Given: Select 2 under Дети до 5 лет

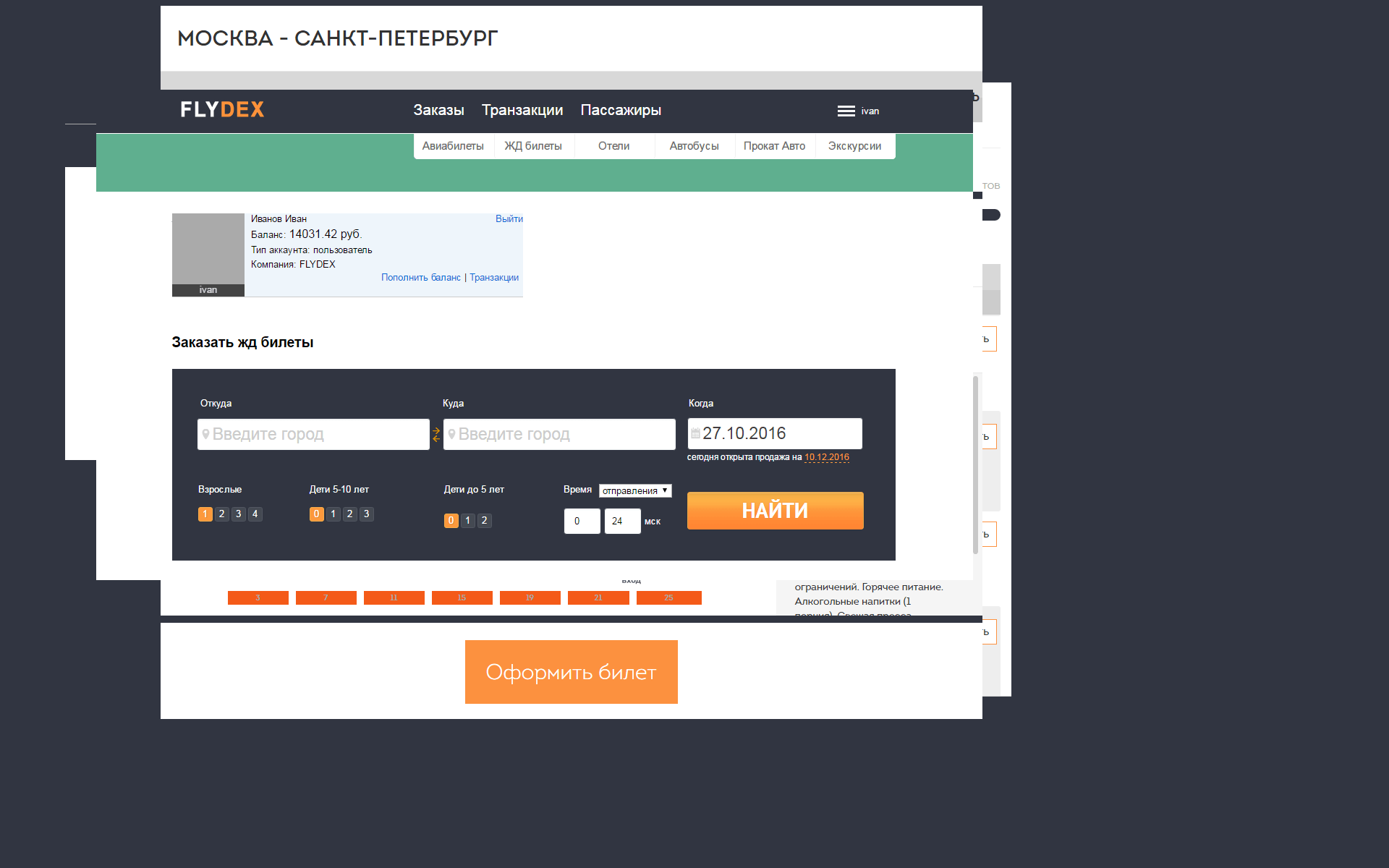Looking at the screenshot, I should [x=485, y=521].
